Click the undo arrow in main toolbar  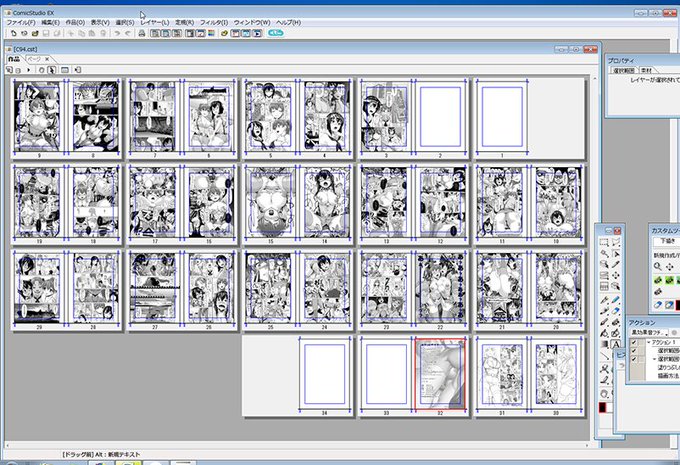pyautogui.click(x=117, y=33)
